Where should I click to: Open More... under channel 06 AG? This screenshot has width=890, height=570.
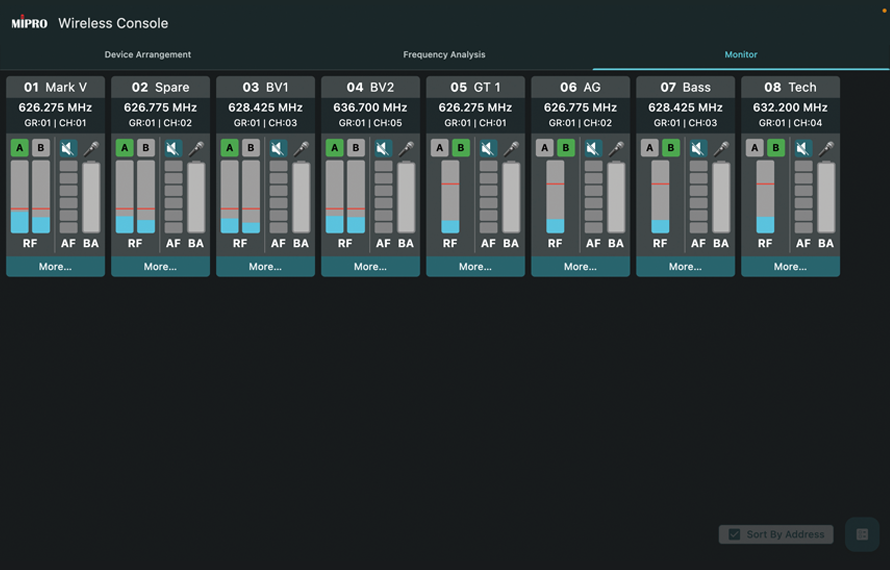click(580, 267)
